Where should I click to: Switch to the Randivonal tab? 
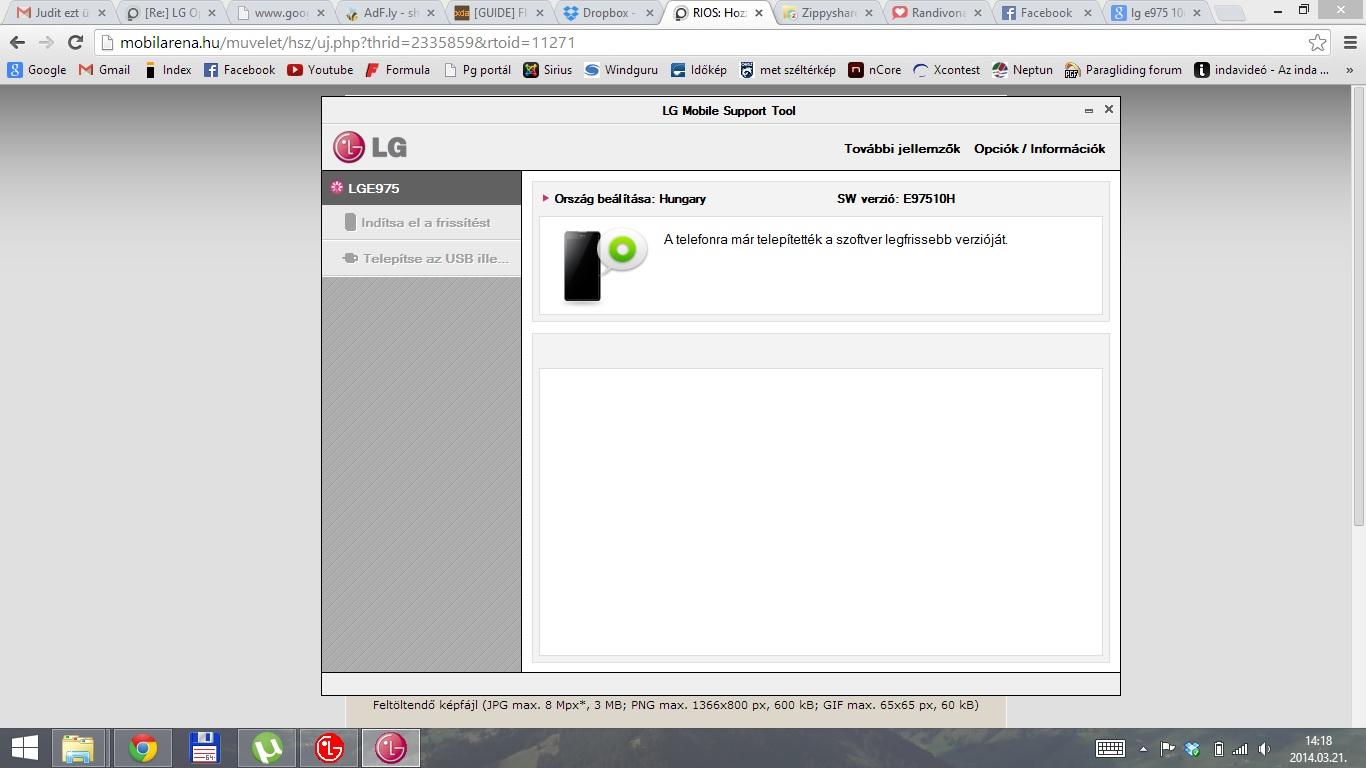pos(935,13)
